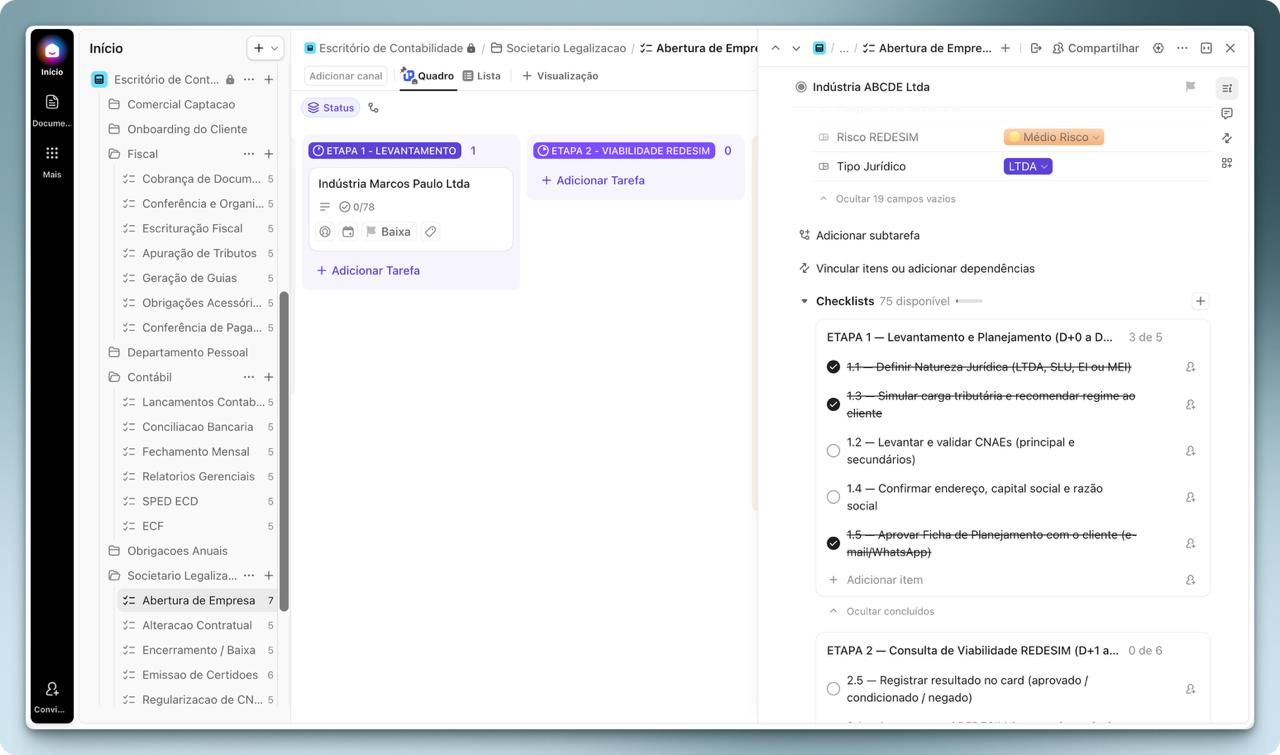Click Vincular itens ou adicionar dependências
1280x755 pixels.
[x=916, y=268]
